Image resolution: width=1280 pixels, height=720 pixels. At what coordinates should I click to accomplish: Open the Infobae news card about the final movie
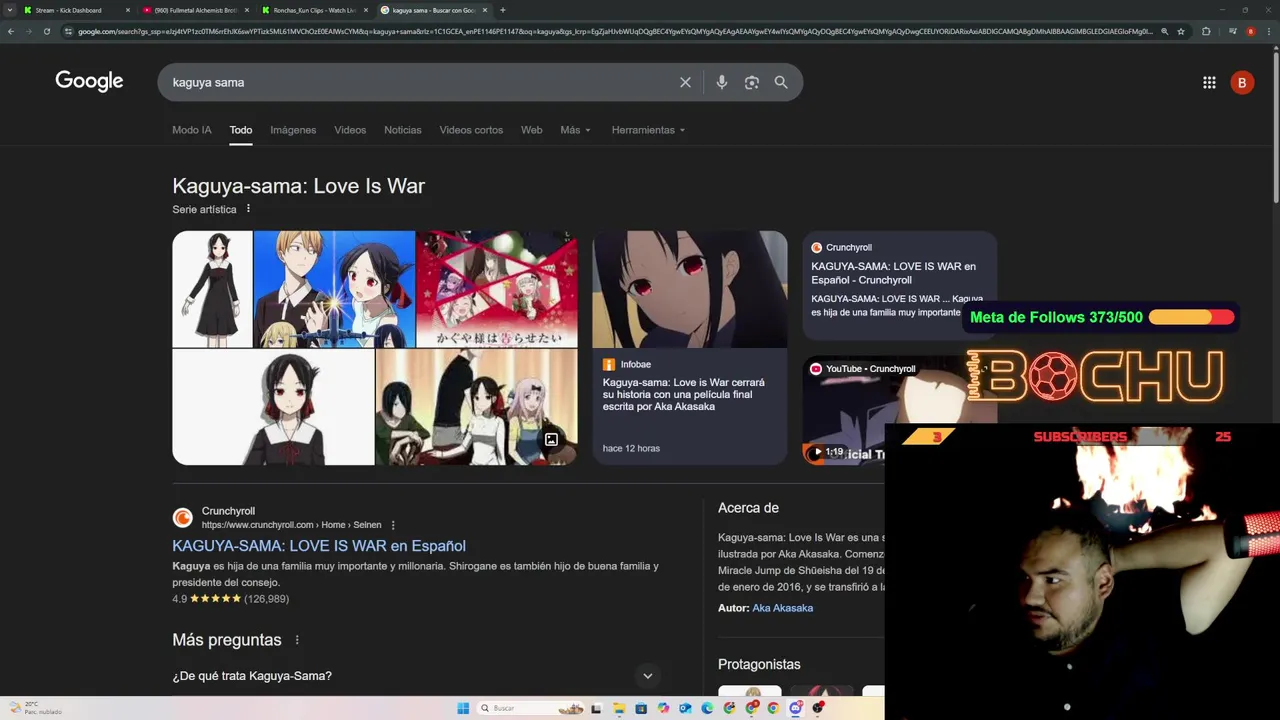[690, 348]
